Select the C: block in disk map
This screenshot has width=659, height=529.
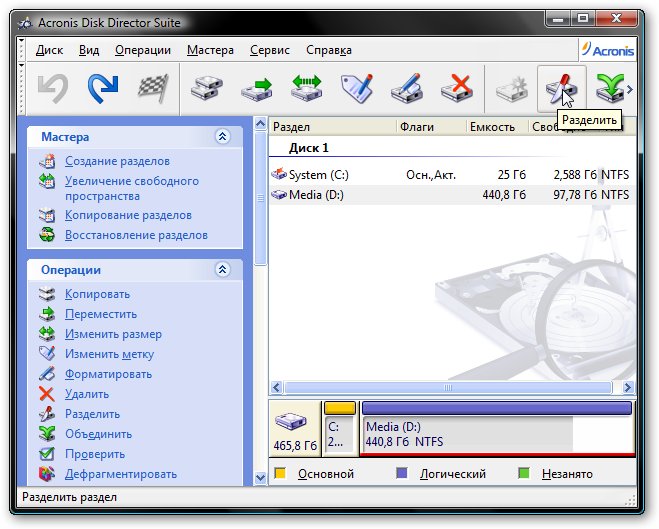(x=340, y=429)
